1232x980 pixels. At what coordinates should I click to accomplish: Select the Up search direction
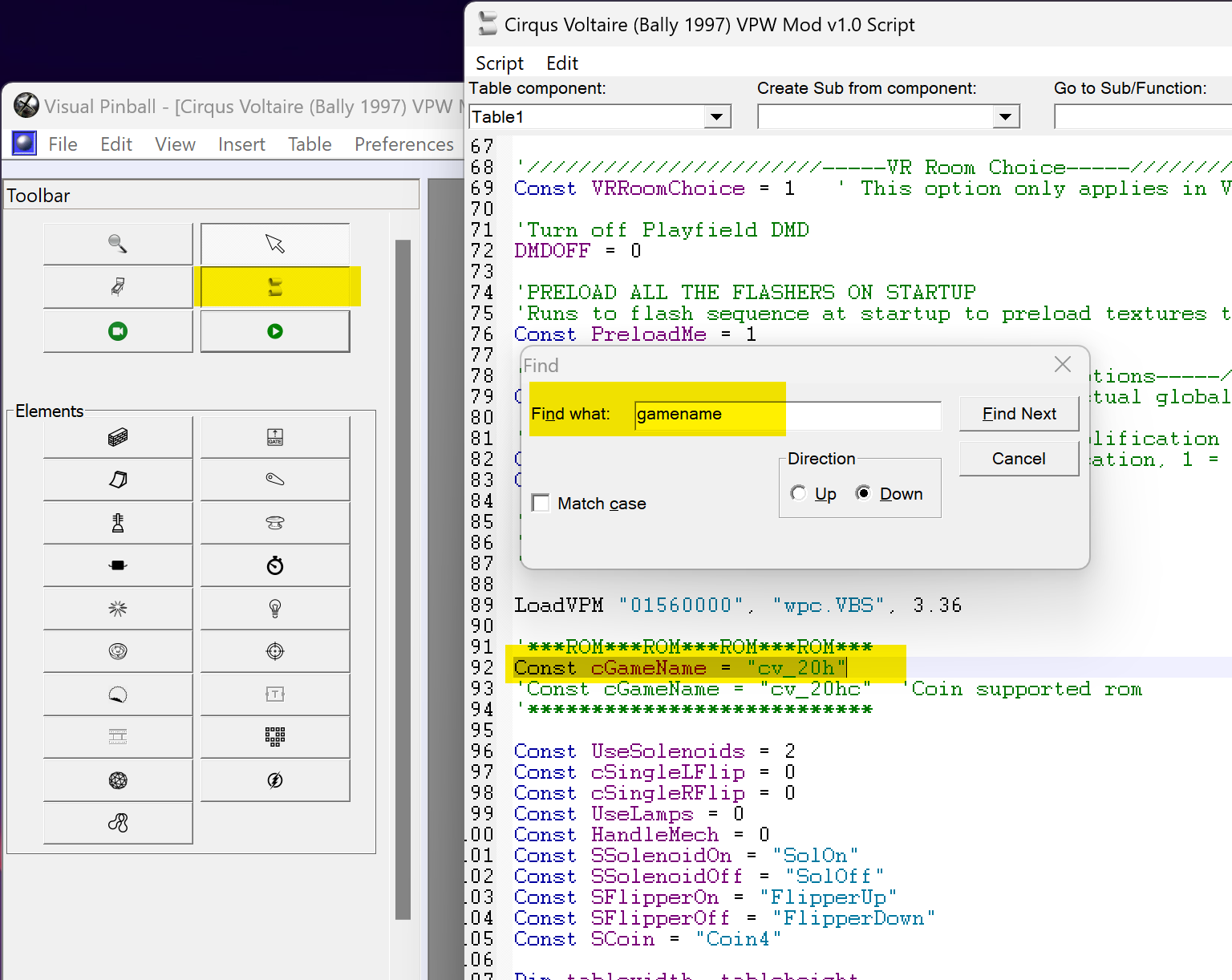click(x=799, y=493)
